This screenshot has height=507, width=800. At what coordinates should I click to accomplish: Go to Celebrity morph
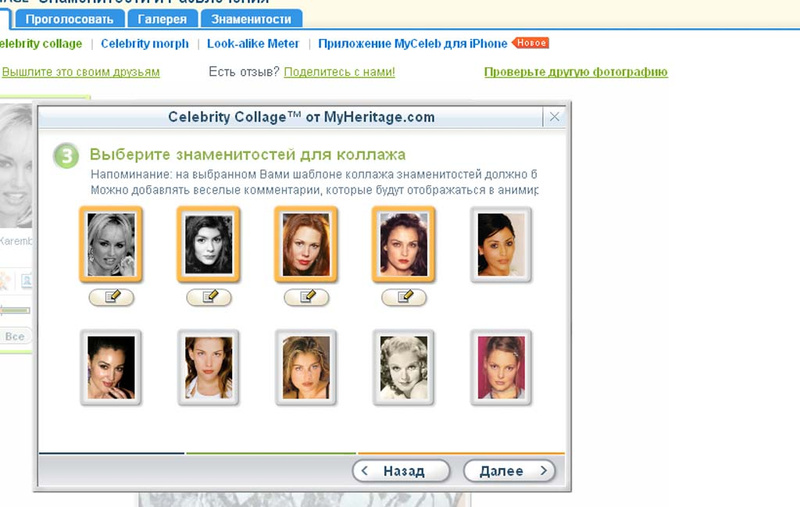pyautogui.click(x=144, y=44)
